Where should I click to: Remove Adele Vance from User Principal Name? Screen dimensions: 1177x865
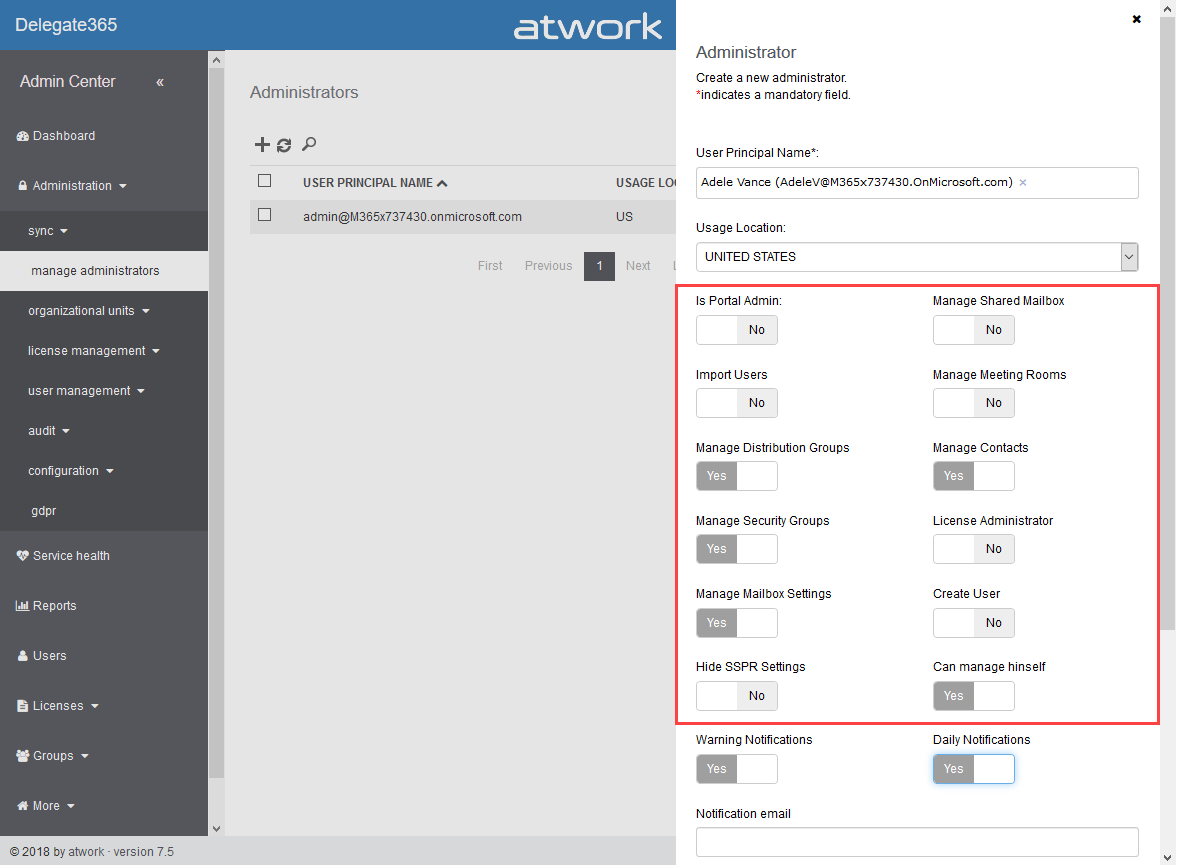pos(1022,182)
